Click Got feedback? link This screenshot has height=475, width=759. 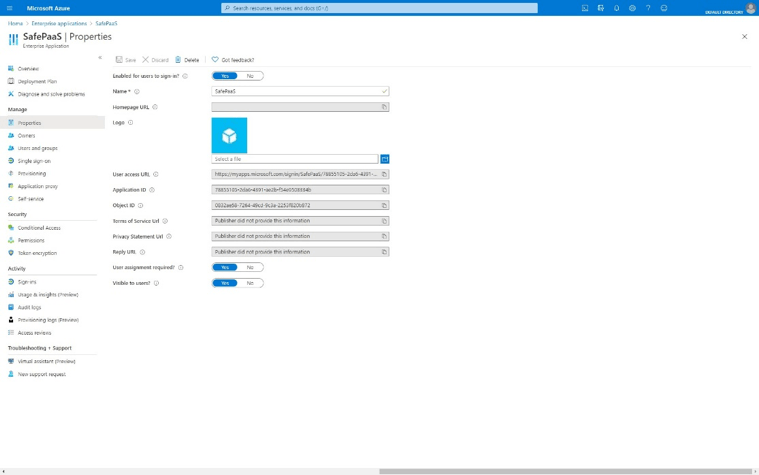pyautogui.click(x=233, y=60)
